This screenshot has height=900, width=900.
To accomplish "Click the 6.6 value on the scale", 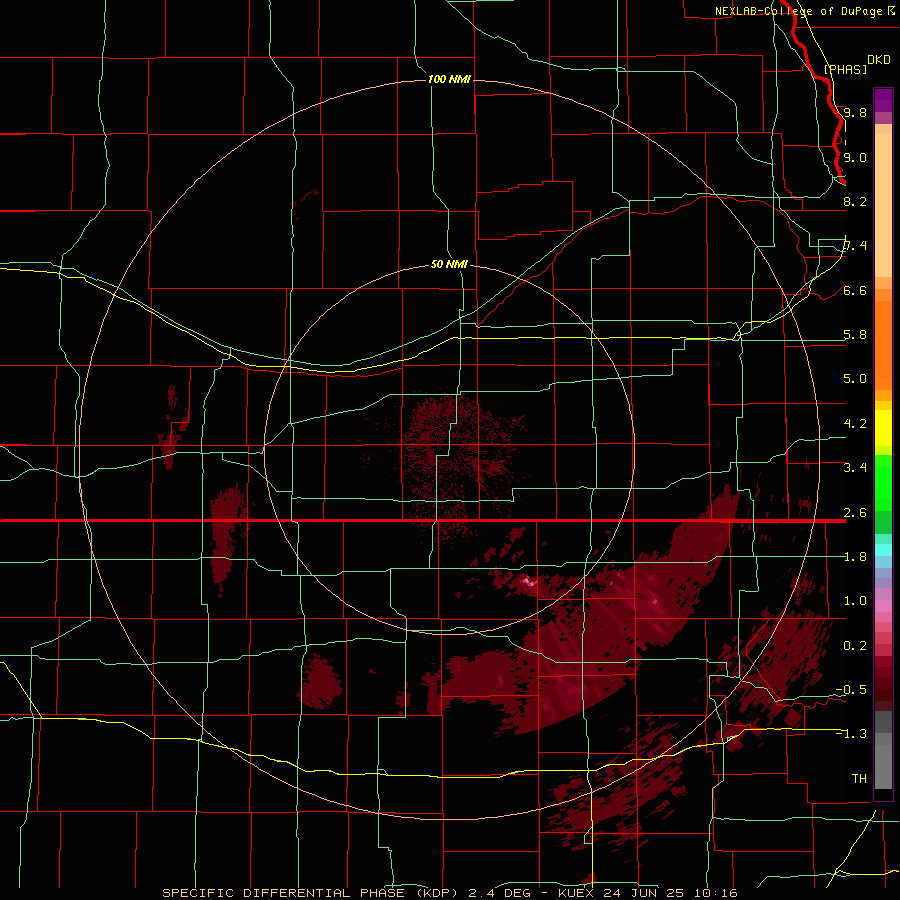I will tap(855, 290).
